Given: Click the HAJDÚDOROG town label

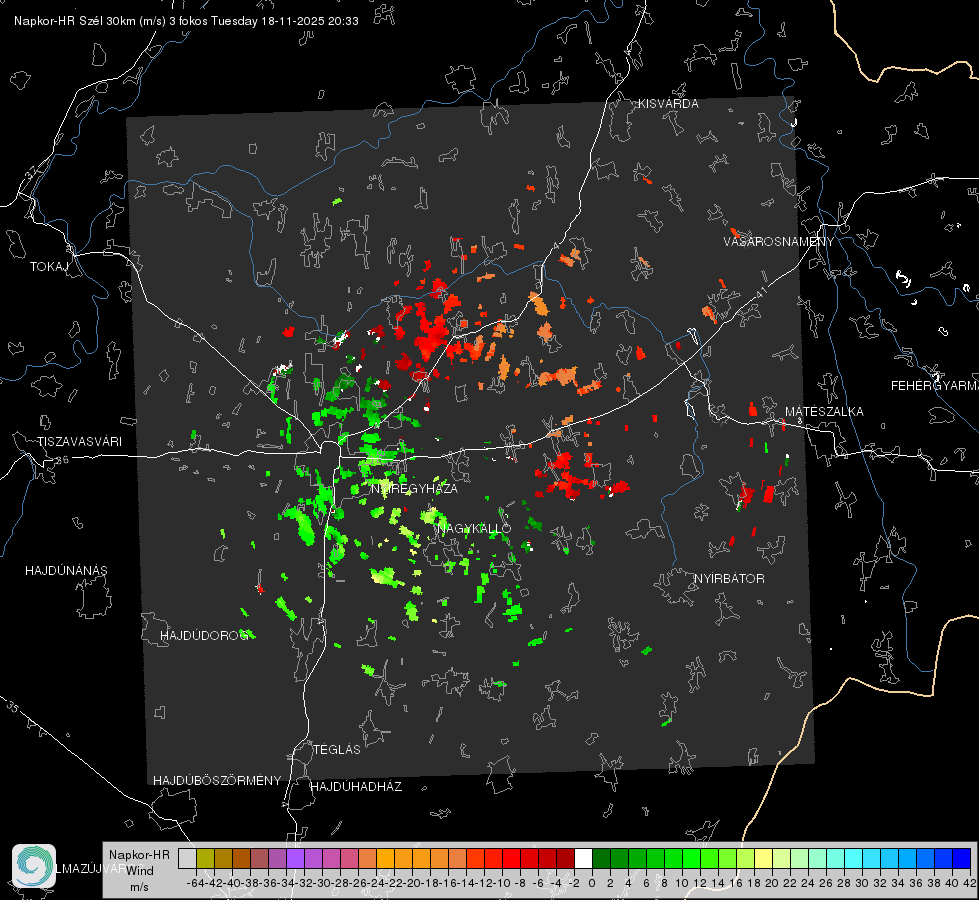Looking at the screenshot, I should tap(204, 635).
